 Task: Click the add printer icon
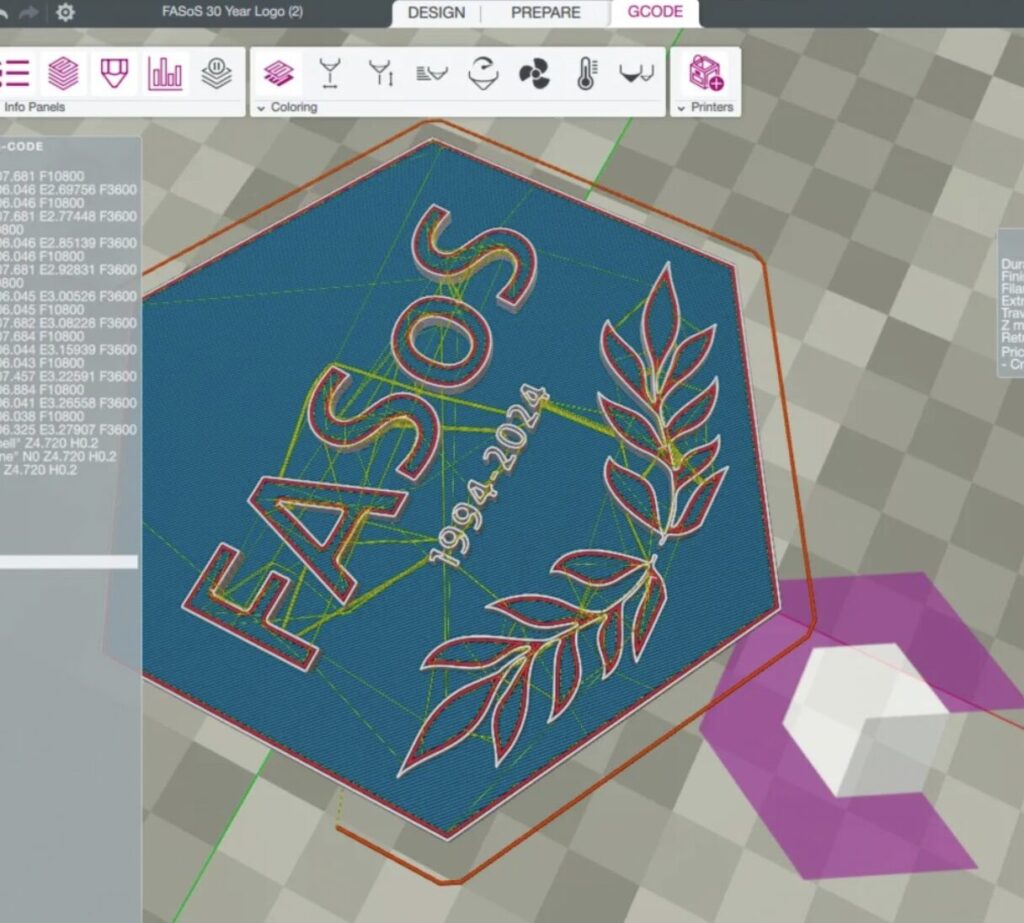706,73
